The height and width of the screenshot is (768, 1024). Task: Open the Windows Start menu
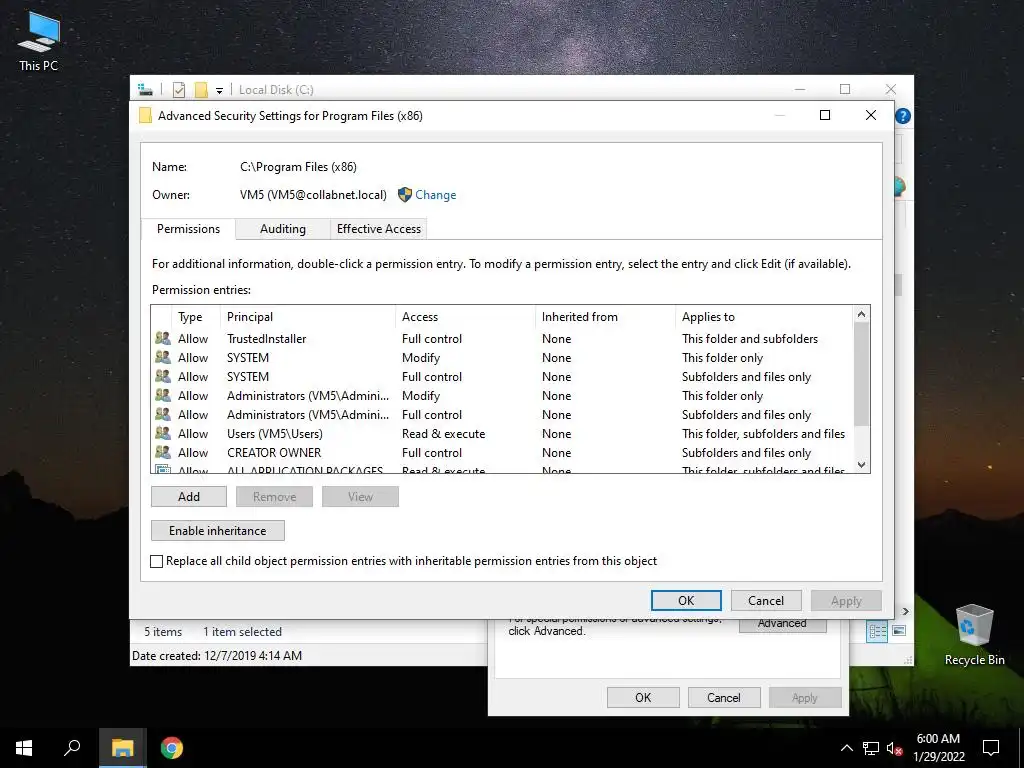[24, 748]
